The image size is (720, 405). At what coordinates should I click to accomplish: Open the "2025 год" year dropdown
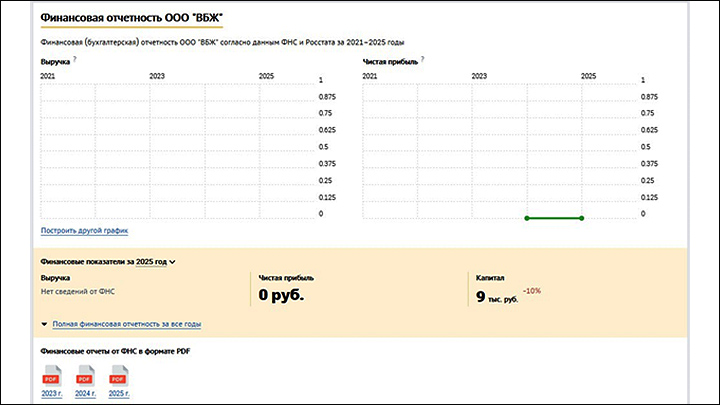tap(155, 262)
